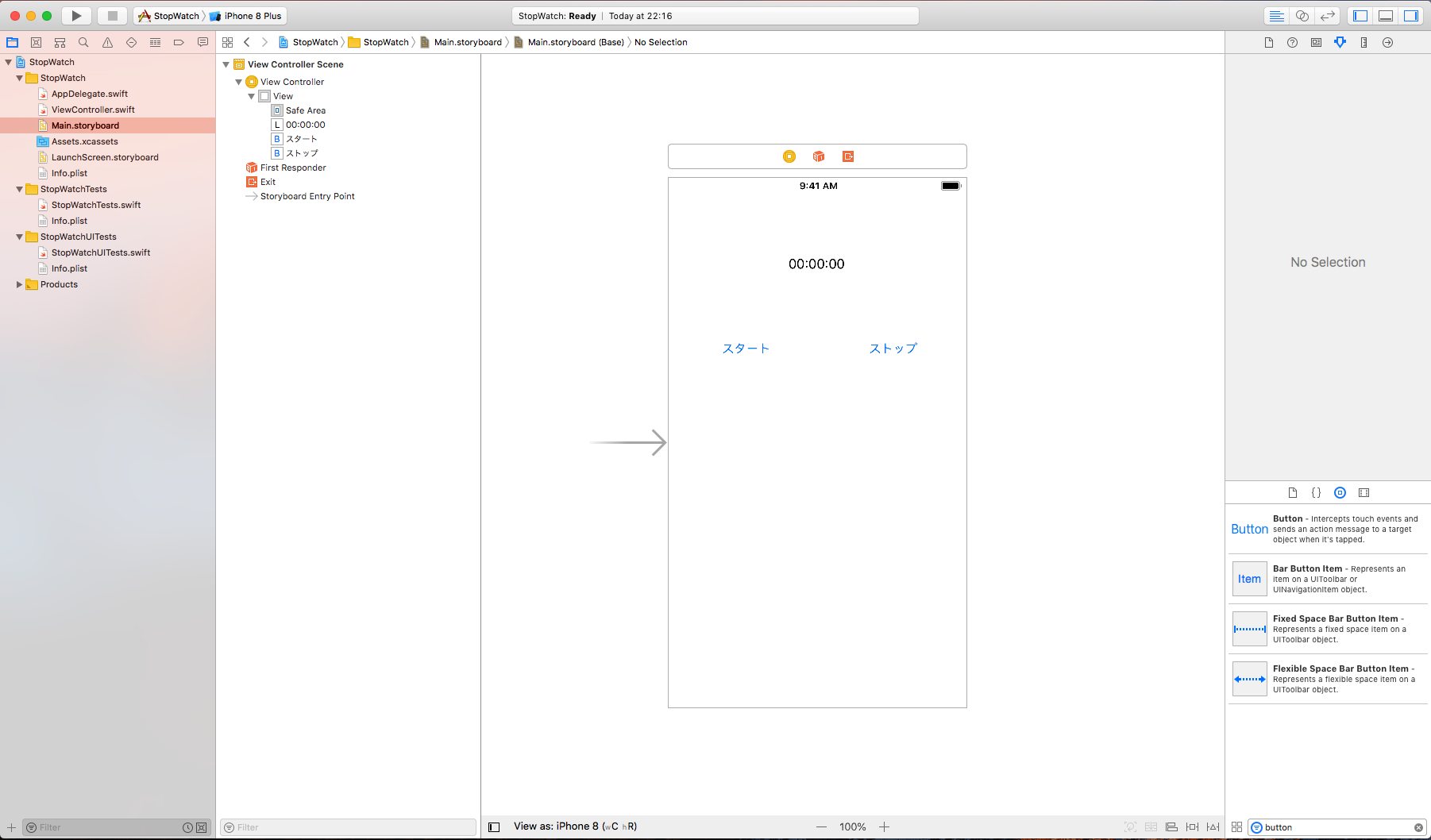Open the Symbol navigator
Image resolution: width=1431 pixels, height=840 pixels.
(60, 42)
